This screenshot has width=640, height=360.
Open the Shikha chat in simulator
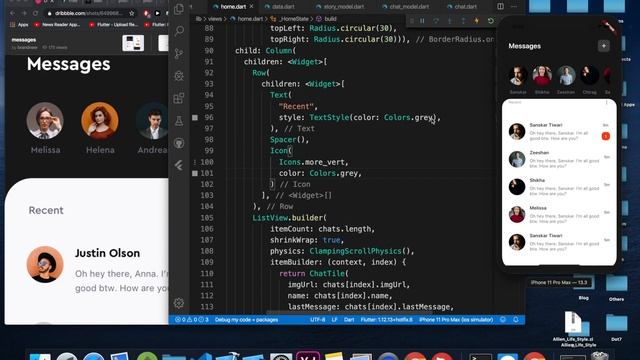[559, 187]
